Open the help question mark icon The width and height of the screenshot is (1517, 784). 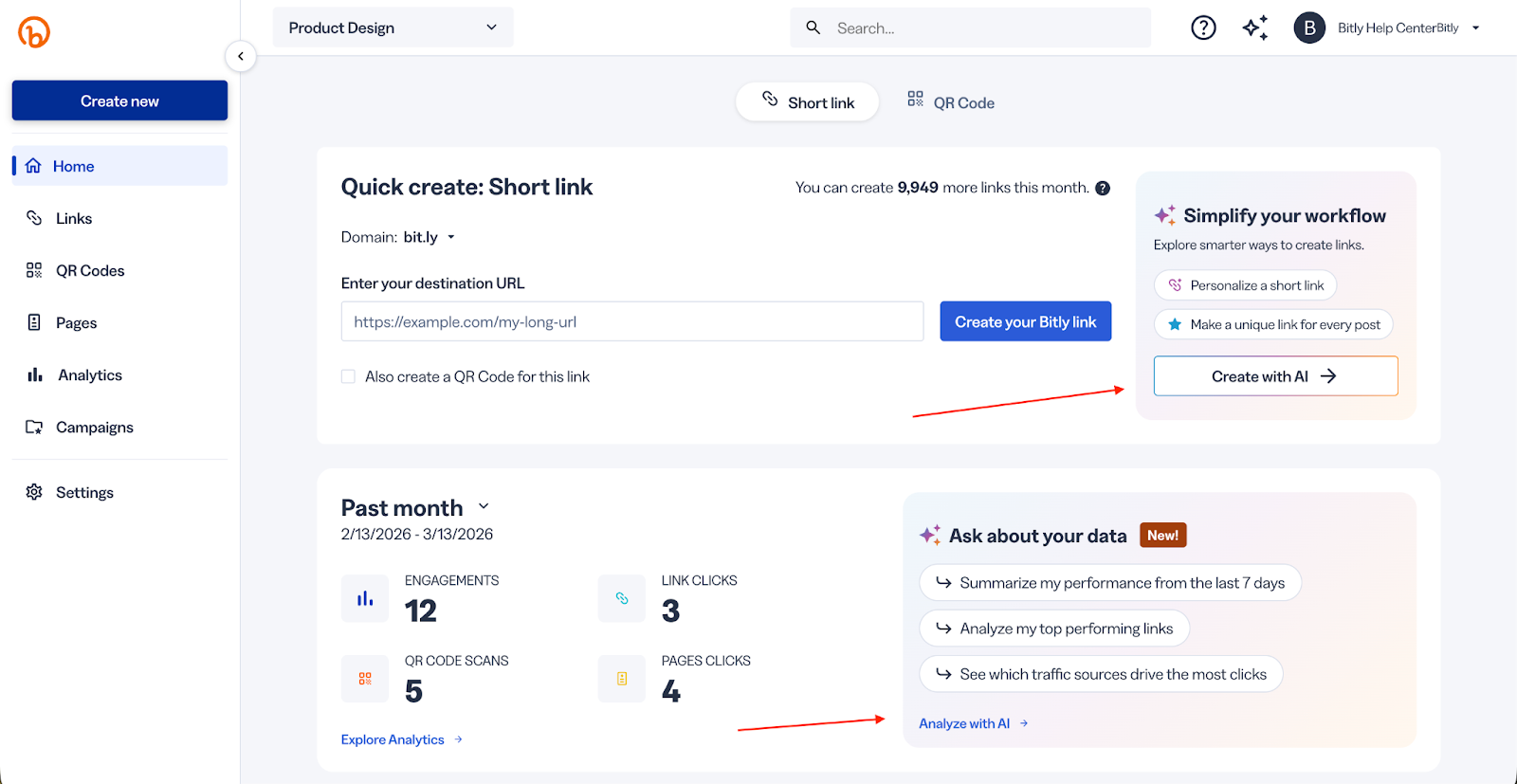coord(1203,27)
